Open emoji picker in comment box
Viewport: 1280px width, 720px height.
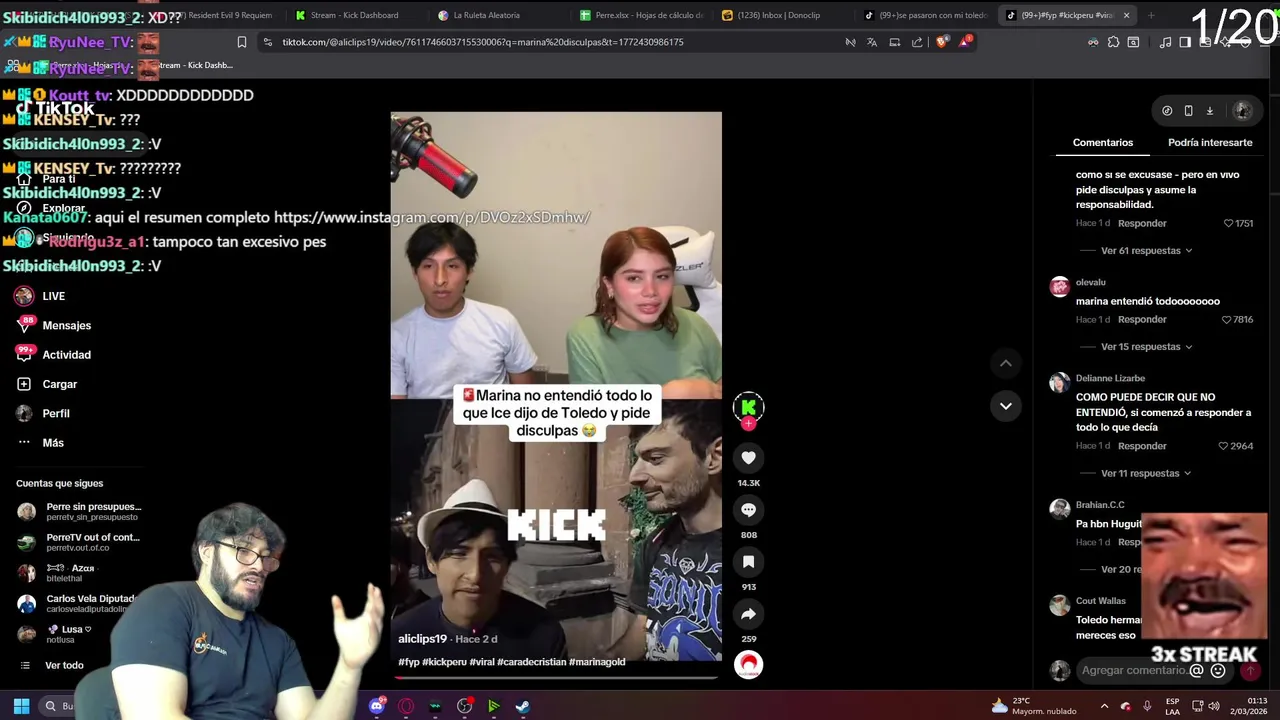(x=1218, y=671)
